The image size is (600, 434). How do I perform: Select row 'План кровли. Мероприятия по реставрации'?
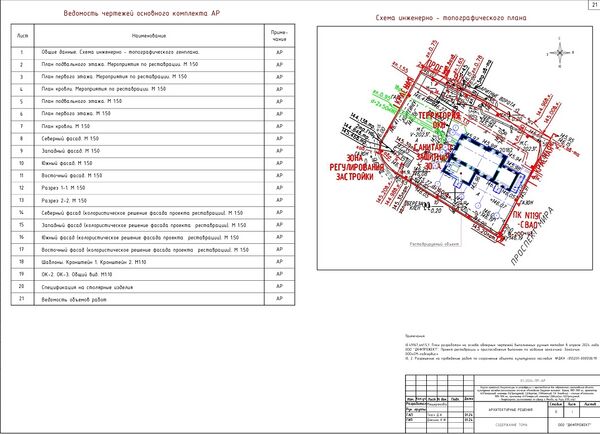pos(153,89)
